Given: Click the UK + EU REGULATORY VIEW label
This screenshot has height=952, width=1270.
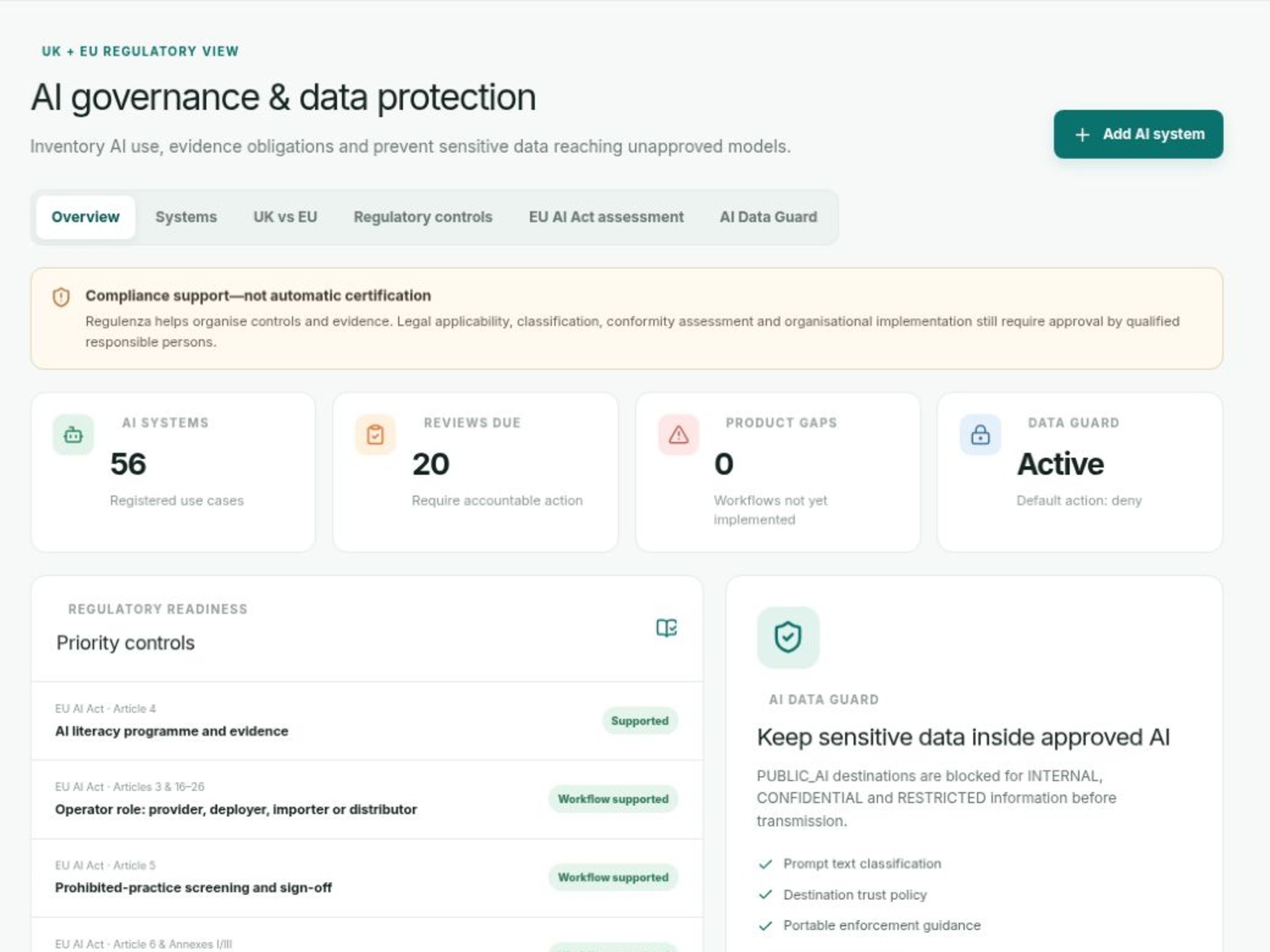Looking at the screenshot, I should click(140, 51).
